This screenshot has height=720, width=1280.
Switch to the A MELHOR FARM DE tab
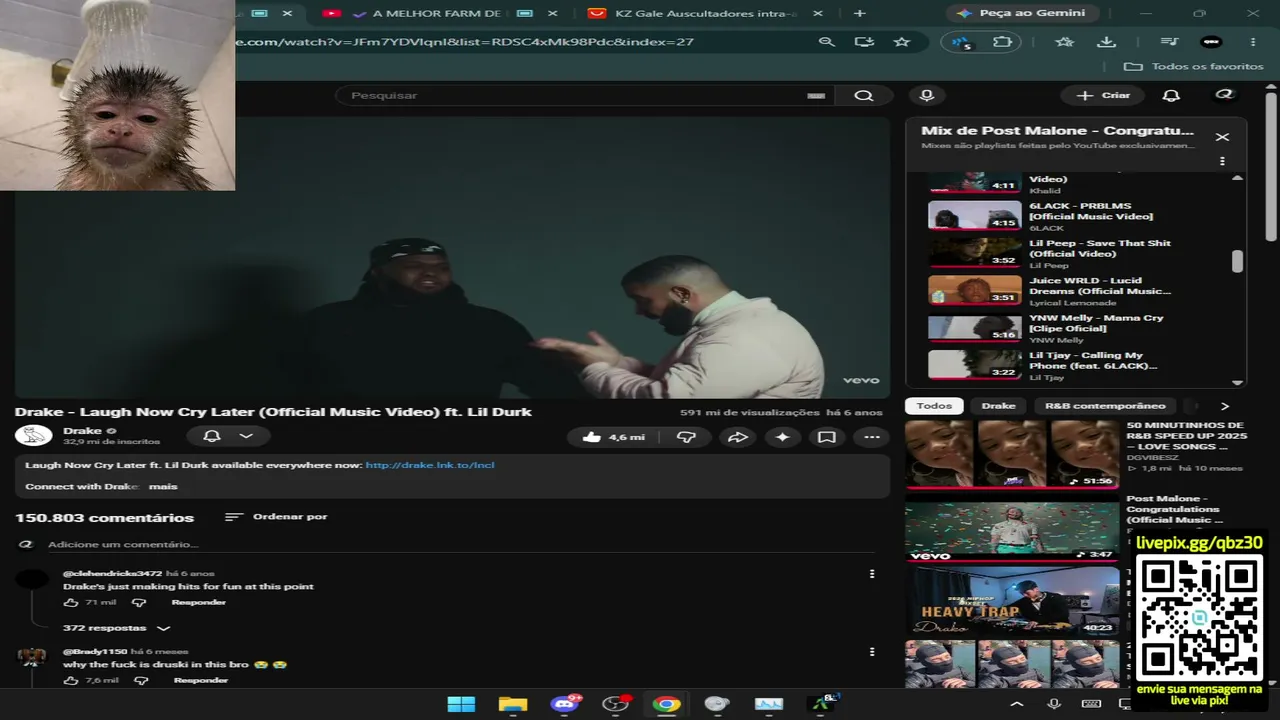(x=436, y=13)
